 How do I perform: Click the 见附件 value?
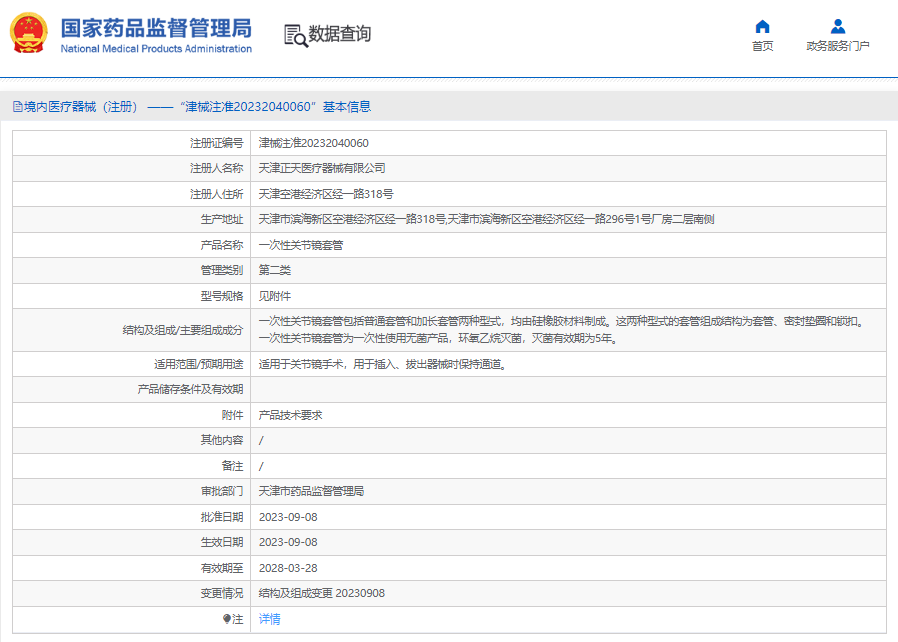click(275, 296)
